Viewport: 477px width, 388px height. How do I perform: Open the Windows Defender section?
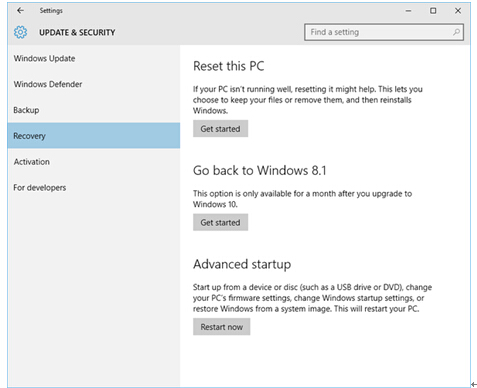click(x=94, y=84)
